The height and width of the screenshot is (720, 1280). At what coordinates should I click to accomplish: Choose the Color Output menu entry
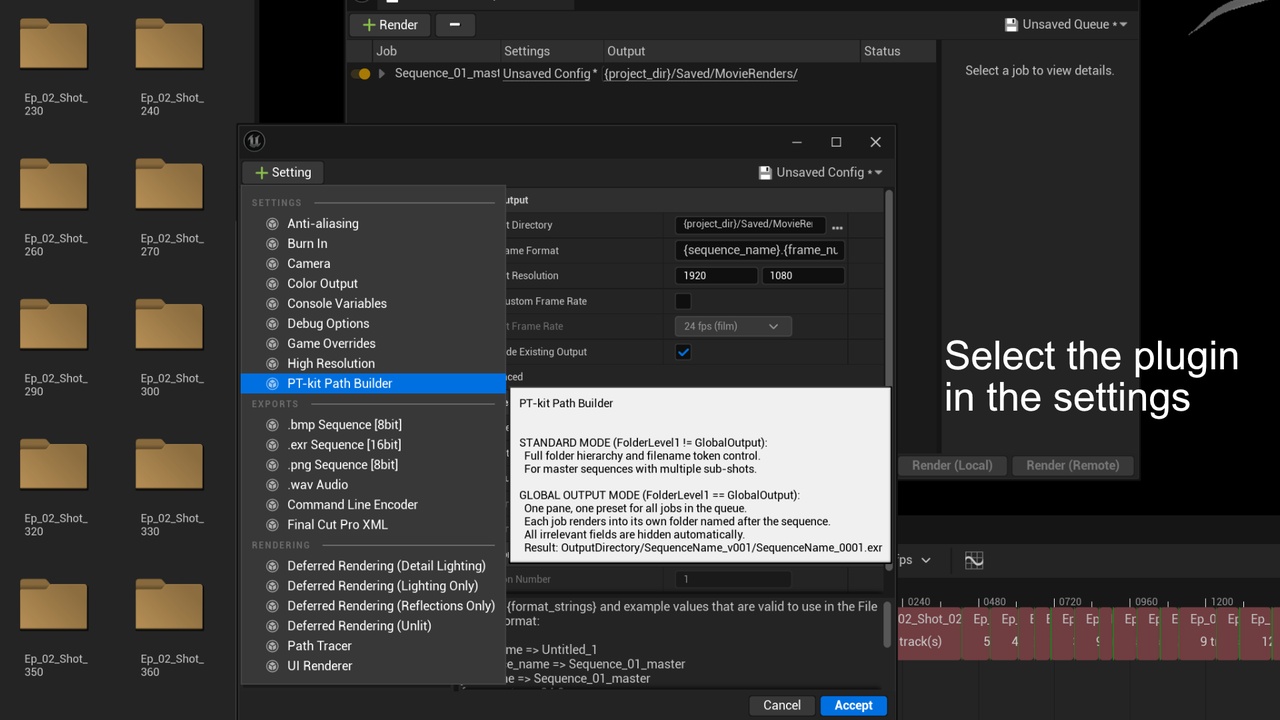[374, 284]
